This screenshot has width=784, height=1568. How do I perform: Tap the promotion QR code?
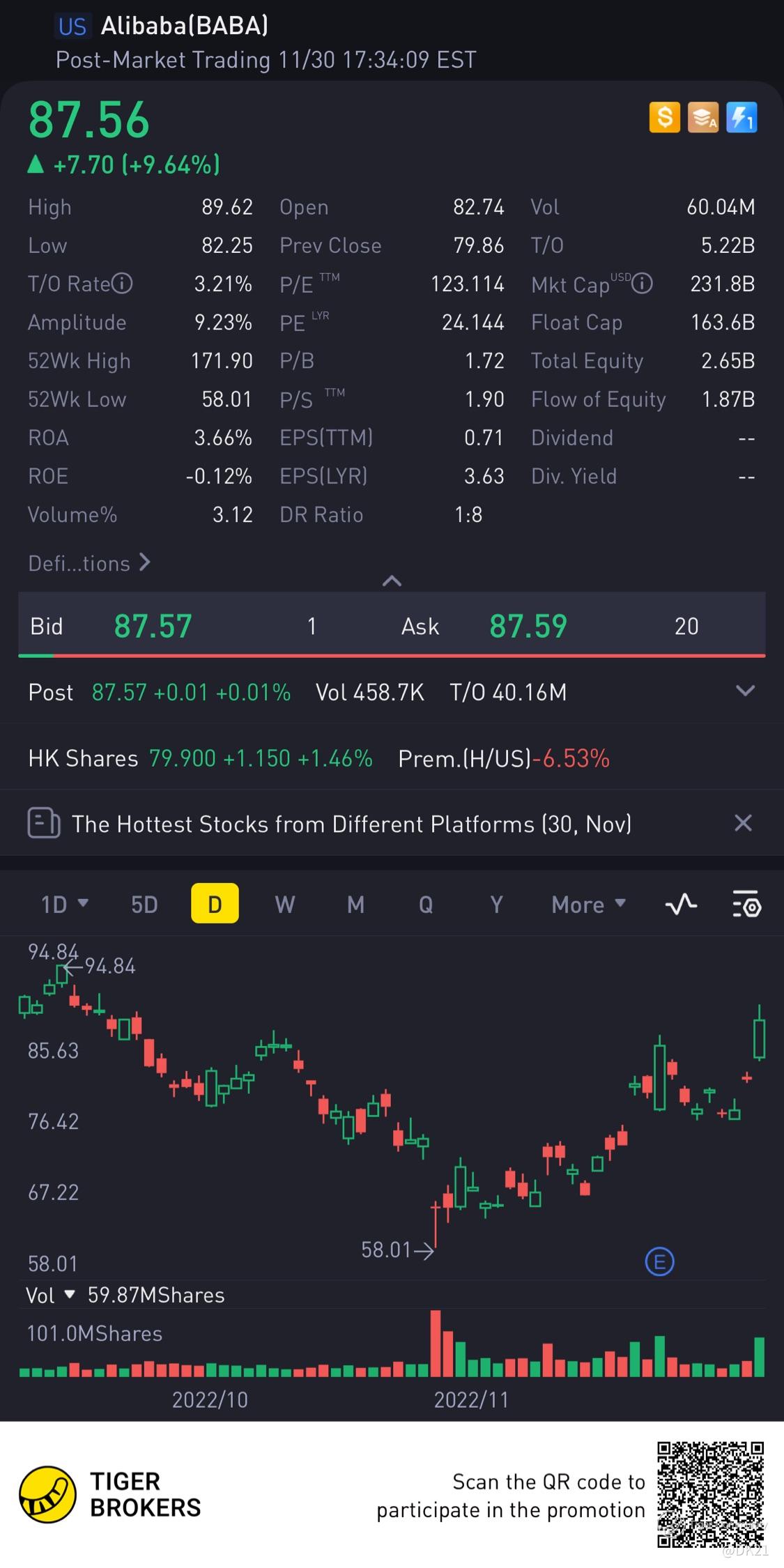[x=712, y=1494]
